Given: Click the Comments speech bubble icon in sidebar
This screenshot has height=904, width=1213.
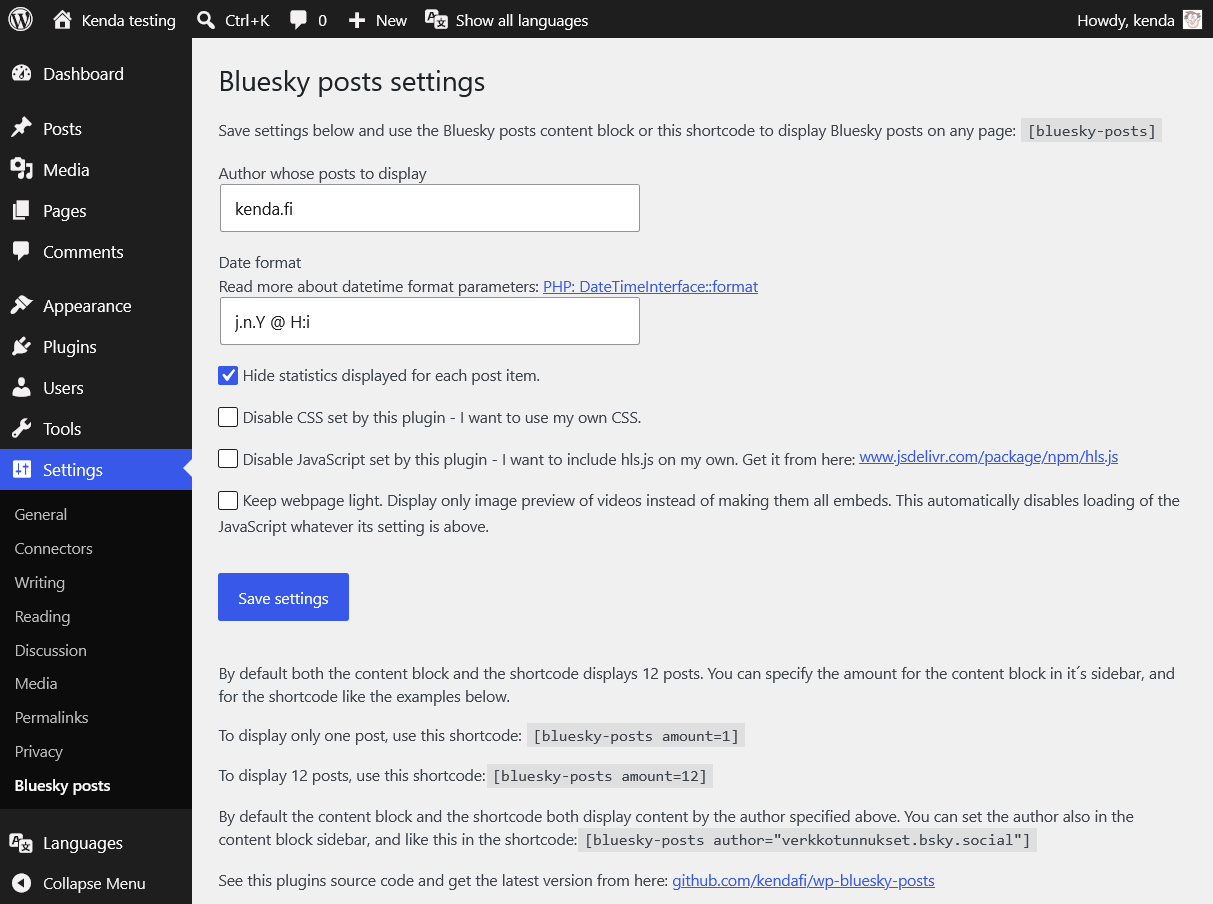Looking at the screenshot, I should (21, 251).
